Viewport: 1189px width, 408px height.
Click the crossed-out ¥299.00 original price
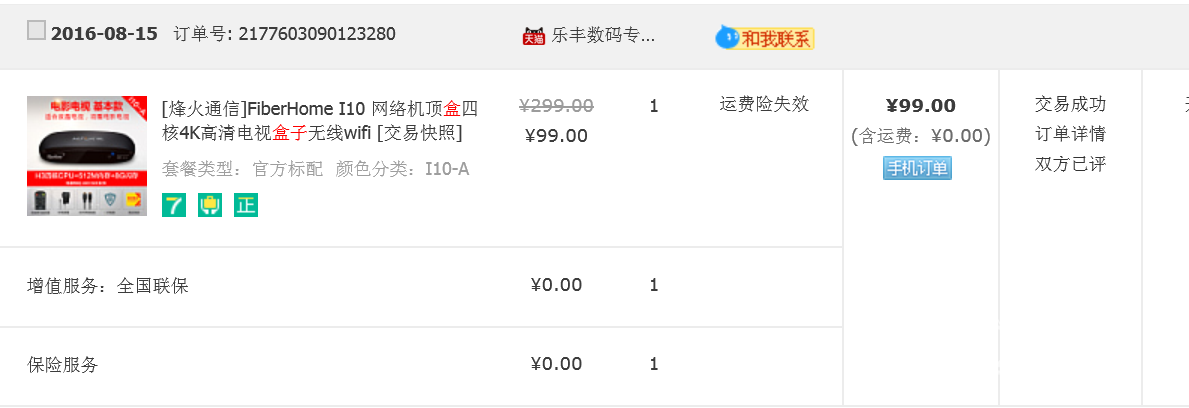556,105
